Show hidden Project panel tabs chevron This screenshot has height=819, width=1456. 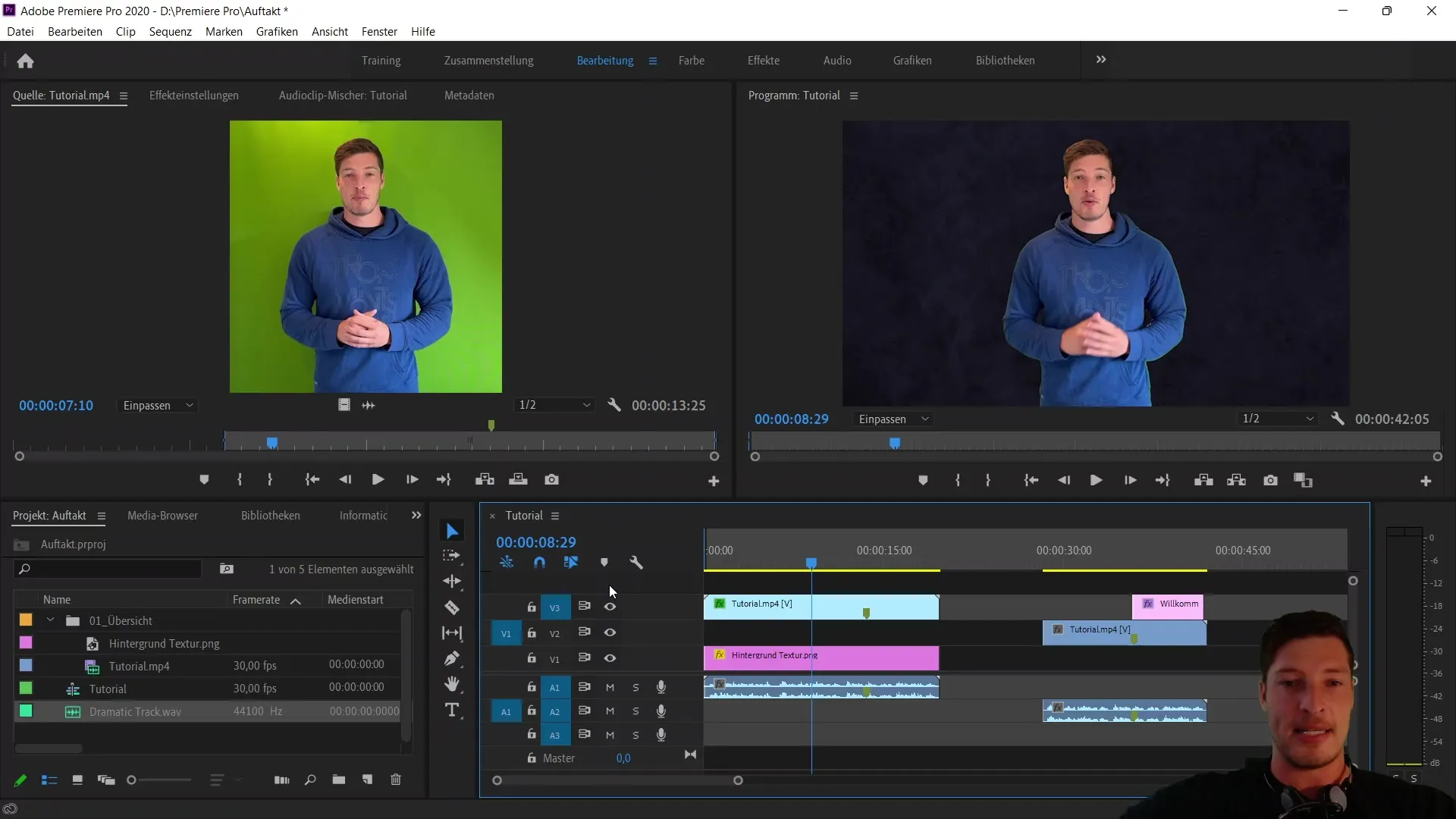pos(416,516)
